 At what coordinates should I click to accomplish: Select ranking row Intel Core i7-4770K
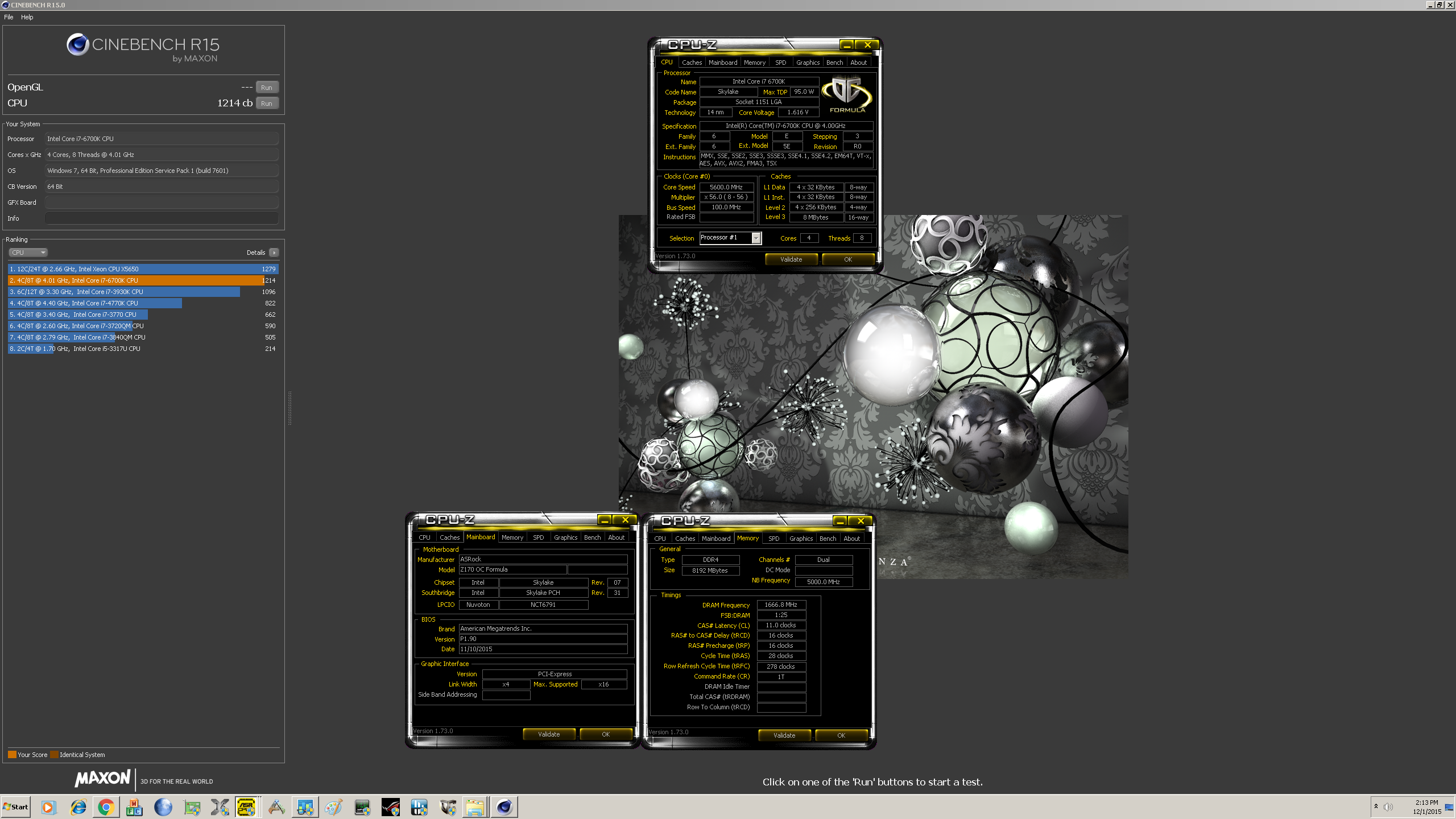pyautogui.click(x=143, y=303)
